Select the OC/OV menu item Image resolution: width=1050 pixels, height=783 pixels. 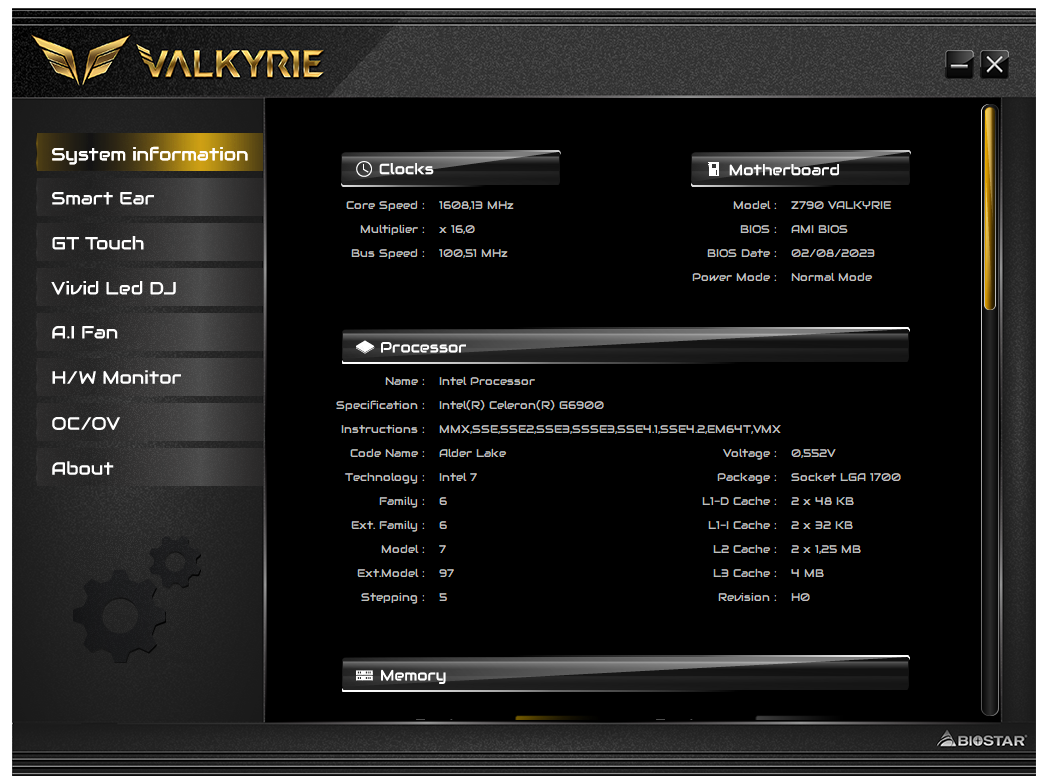tap(150, 423)
